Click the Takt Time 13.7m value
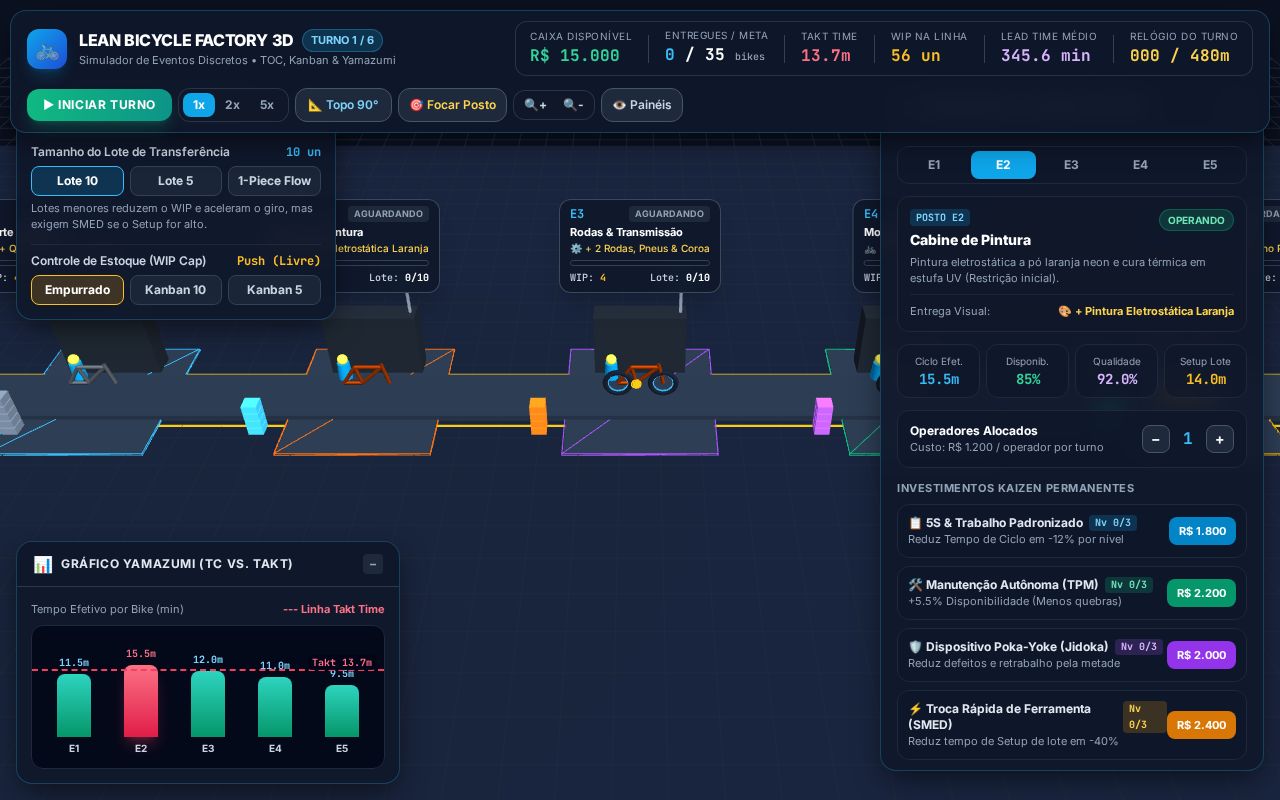1280x800 pixels. pos(826,56)
